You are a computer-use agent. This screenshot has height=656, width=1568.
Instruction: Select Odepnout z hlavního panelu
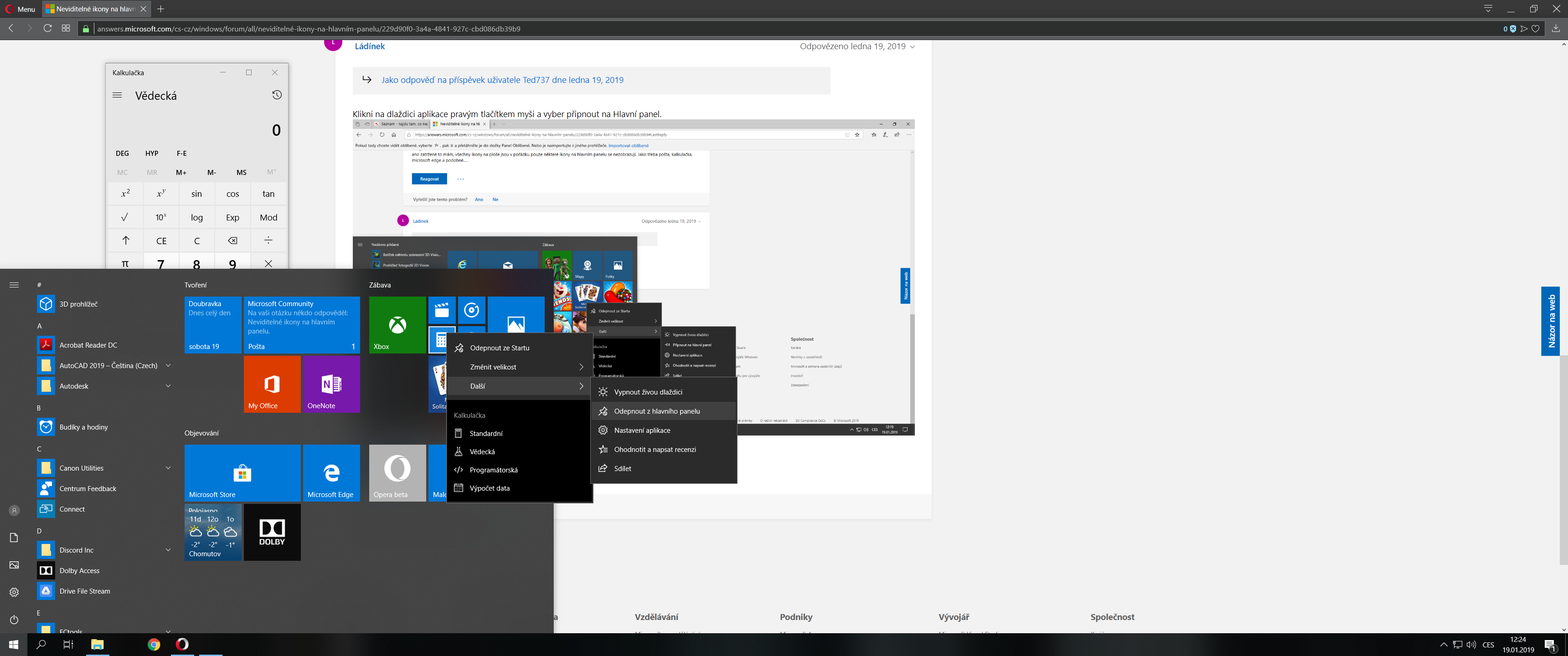click(657, 411)
